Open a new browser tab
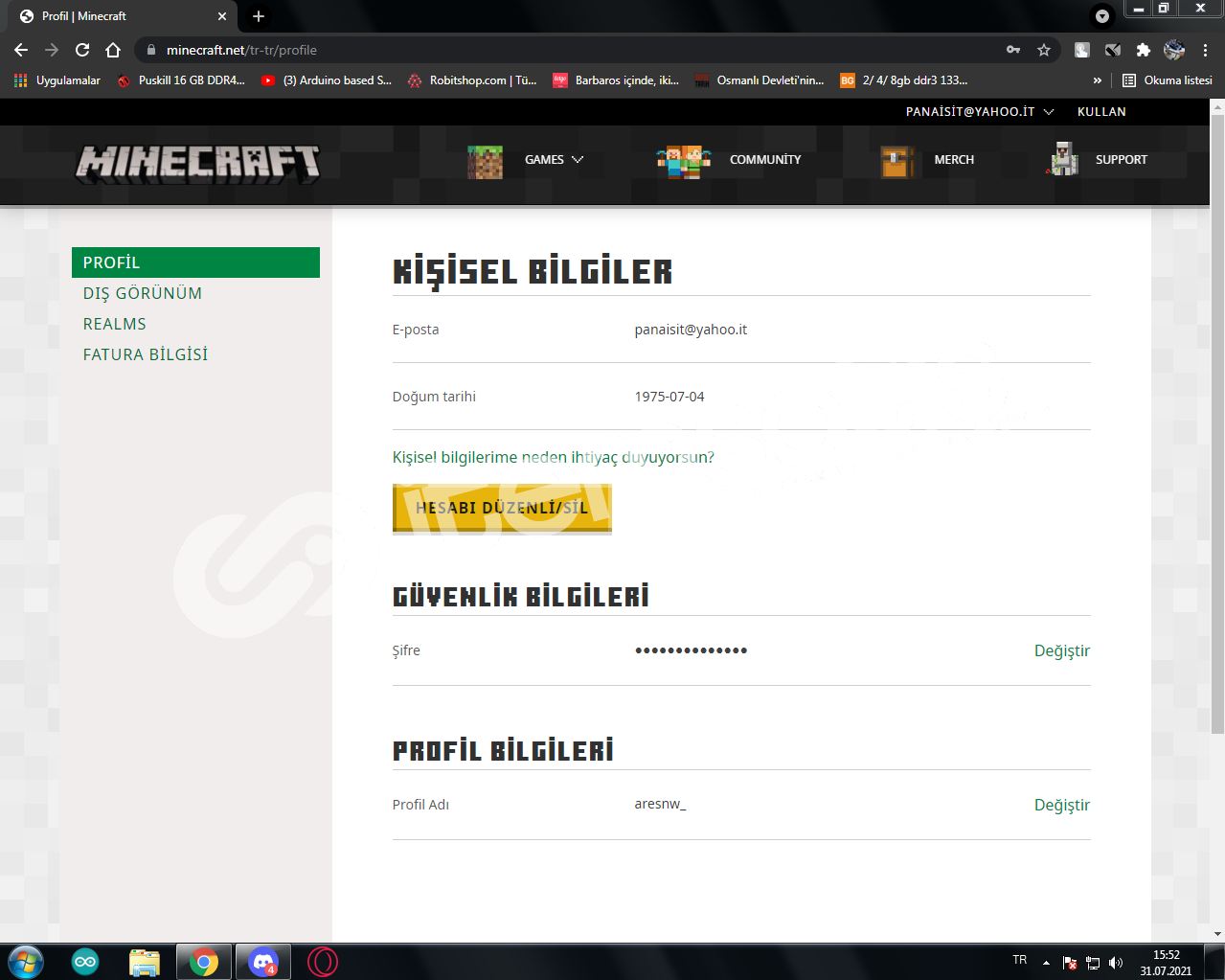1225x980 pixels. tap(259, 16)
